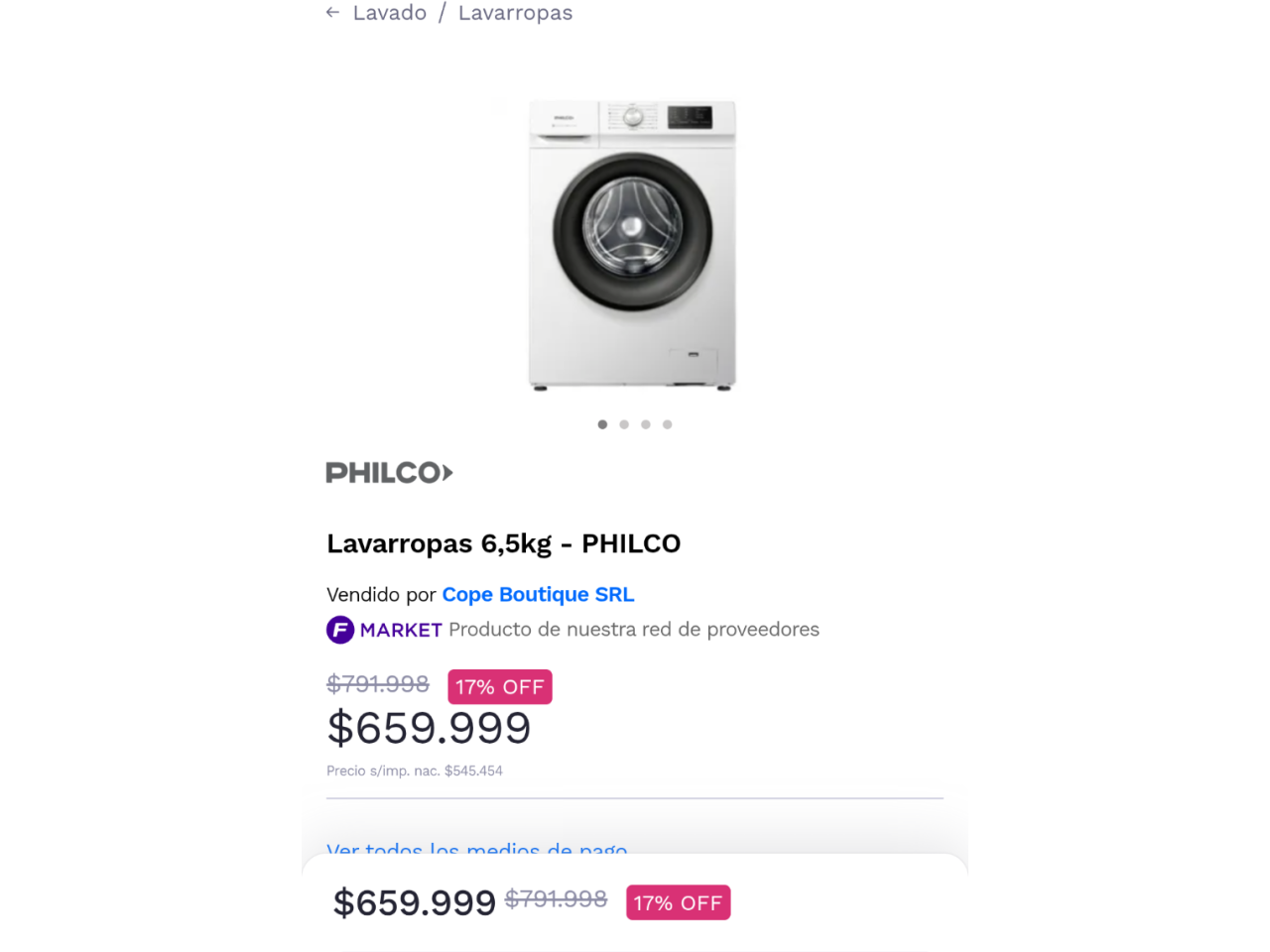Image resolution: width=1270 pixels, height=952 pixels.
Task: Click the Philco washing machine product photo
Action: [632, 245]
